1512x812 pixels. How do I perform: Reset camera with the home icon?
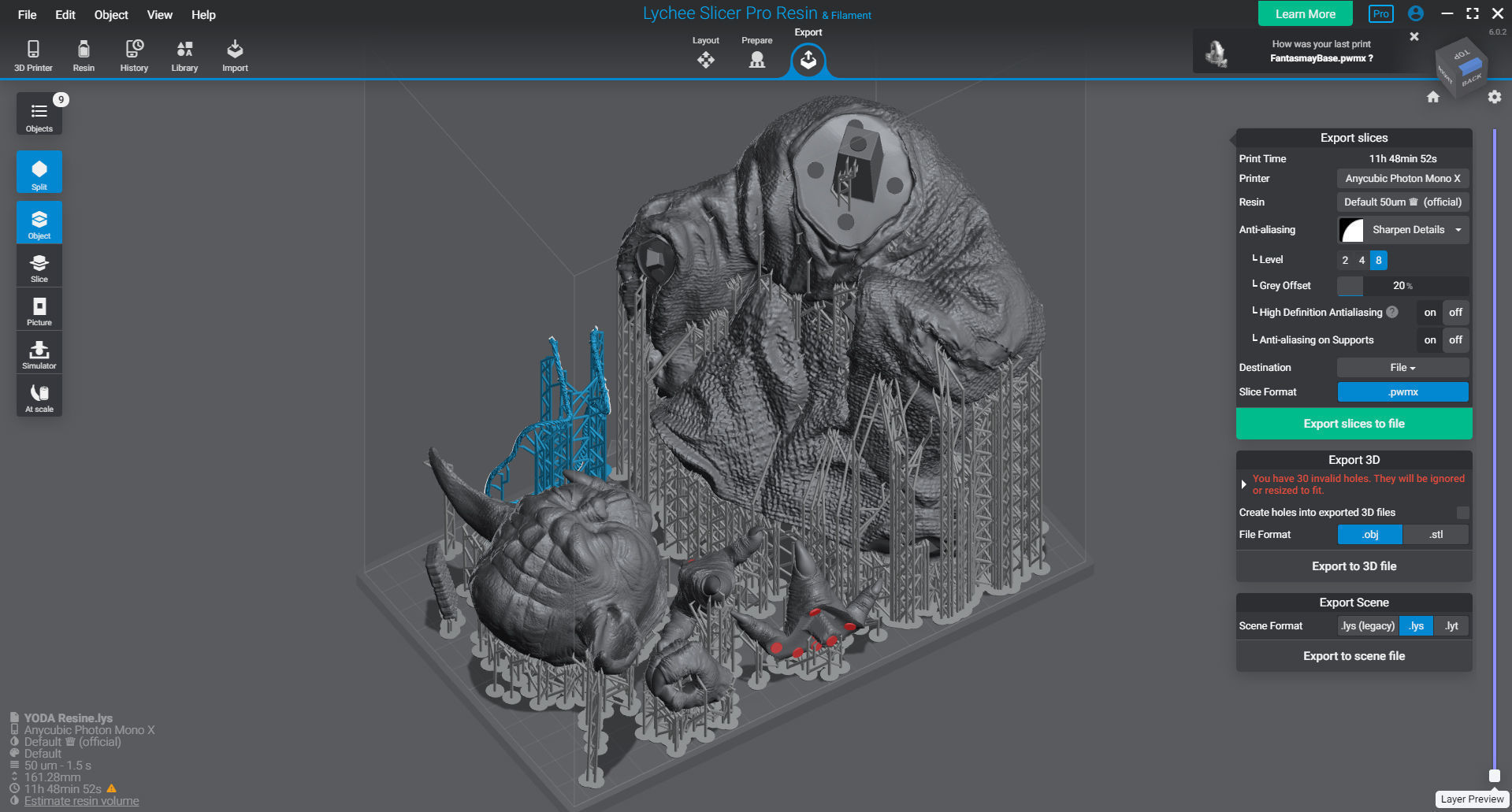[x=1433, y=97]
